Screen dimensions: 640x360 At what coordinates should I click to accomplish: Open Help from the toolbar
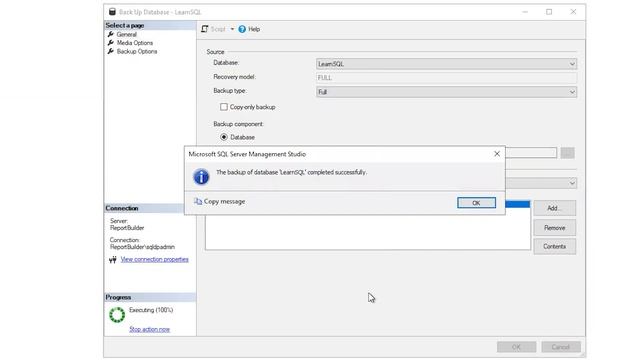[249, 29]
